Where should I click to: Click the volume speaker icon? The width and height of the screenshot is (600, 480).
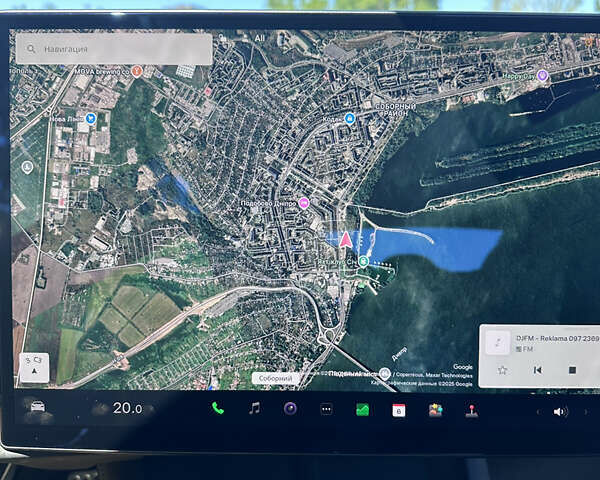click(x=559, y=411)
